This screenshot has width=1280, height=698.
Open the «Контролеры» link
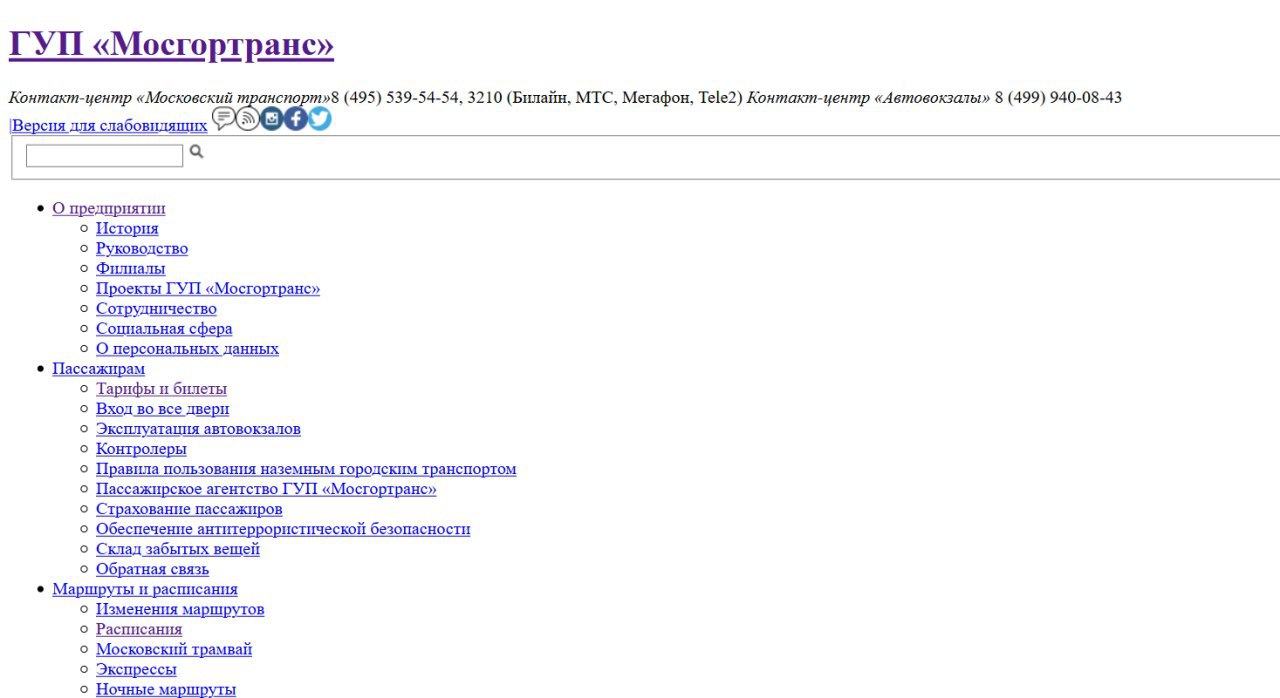(x=141, y=448)
